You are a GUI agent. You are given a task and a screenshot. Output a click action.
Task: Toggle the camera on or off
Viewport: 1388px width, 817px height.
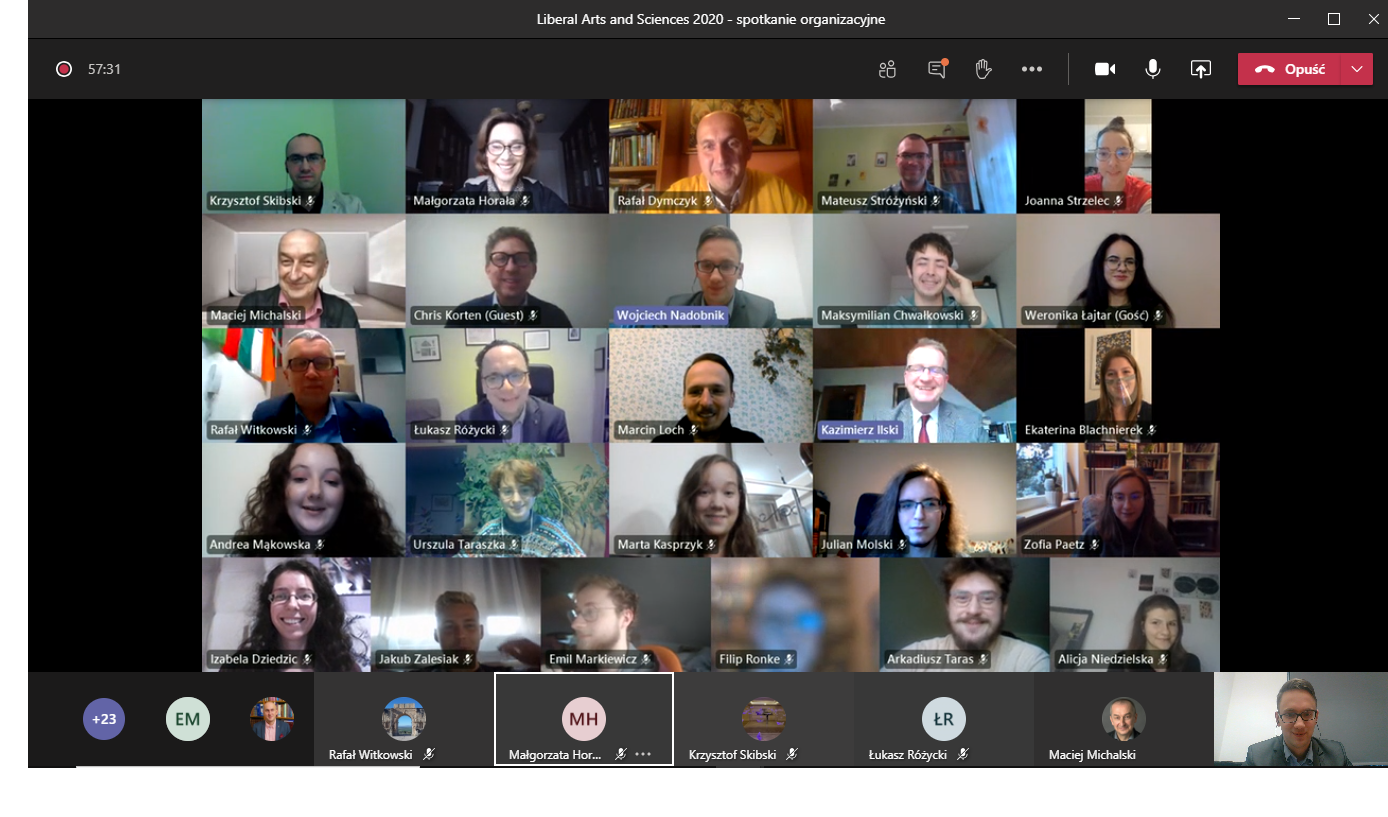coord(1105,69)
